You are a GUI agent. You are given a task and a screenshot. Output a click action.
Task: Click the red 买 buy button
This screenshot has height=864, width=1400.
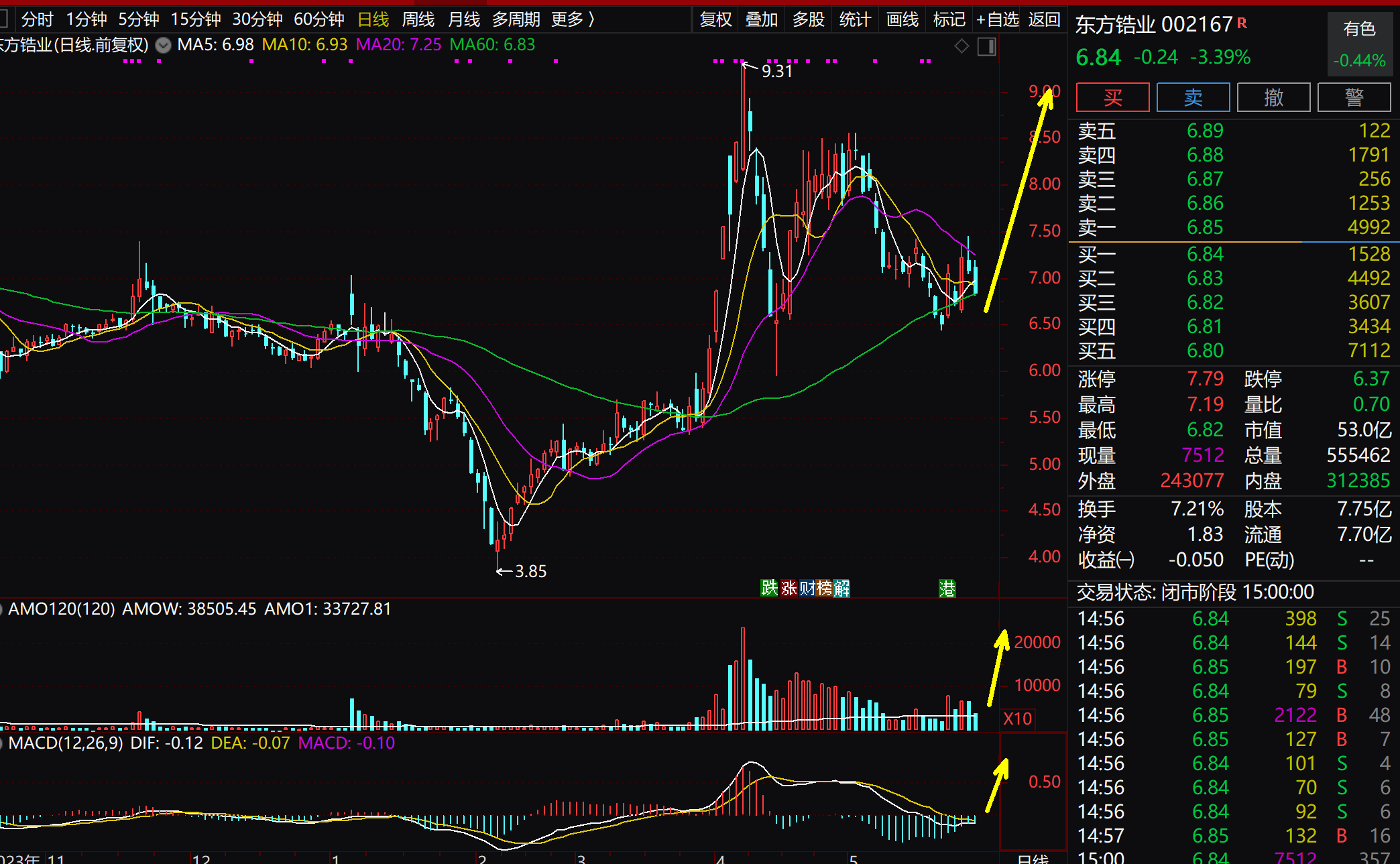(1113, 98)
